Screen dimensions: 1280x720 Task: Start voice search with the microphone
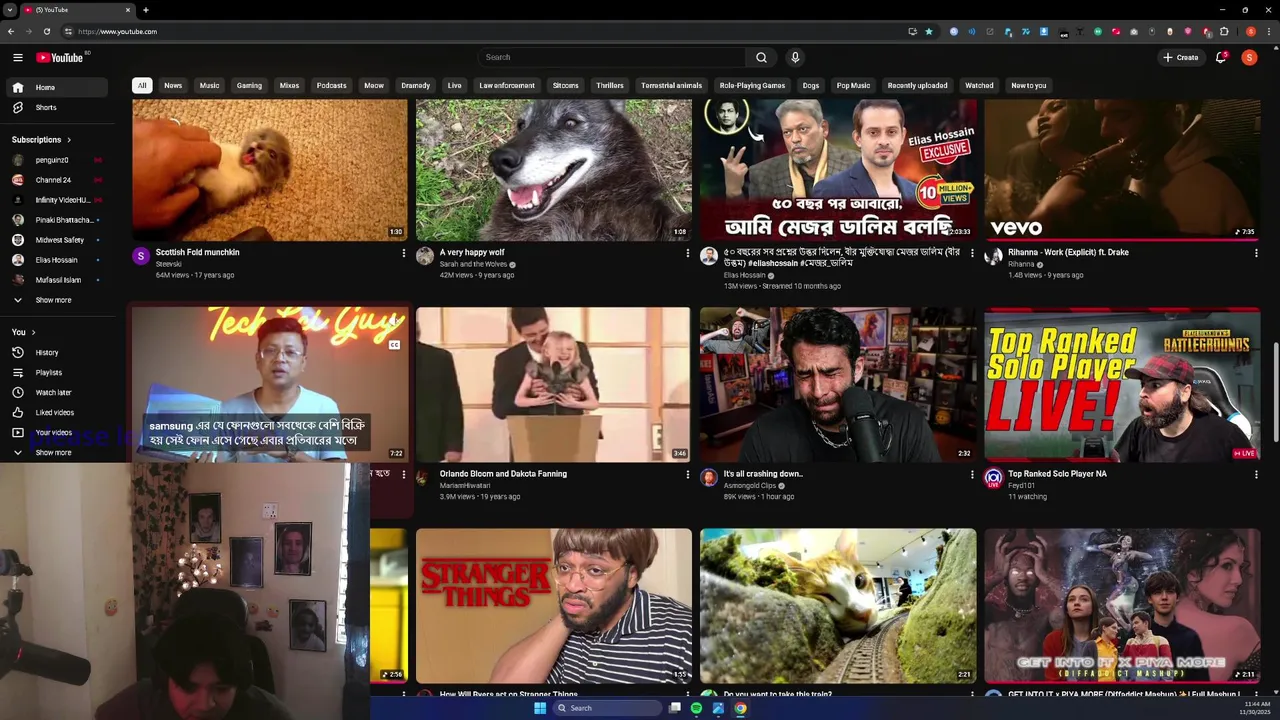click(x=795, y=57)
